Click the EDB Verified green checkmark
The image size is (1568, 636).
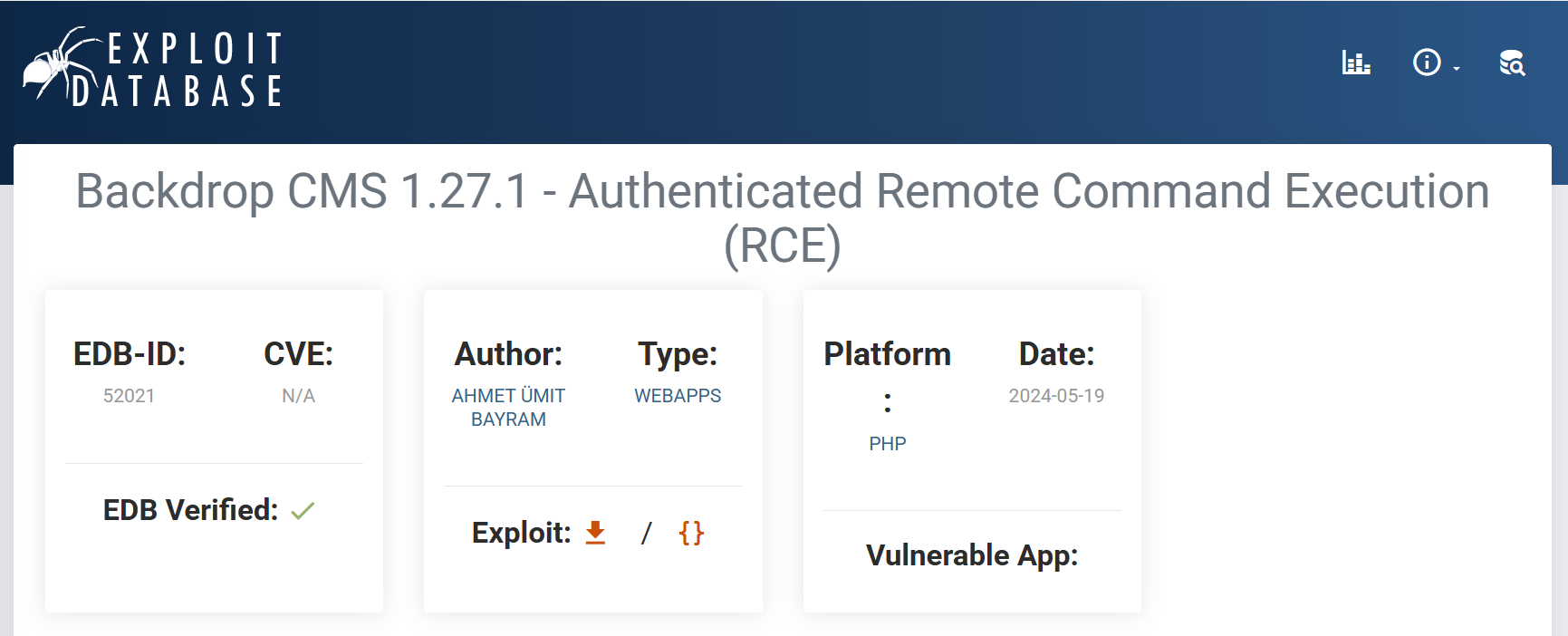pos(303,511)
